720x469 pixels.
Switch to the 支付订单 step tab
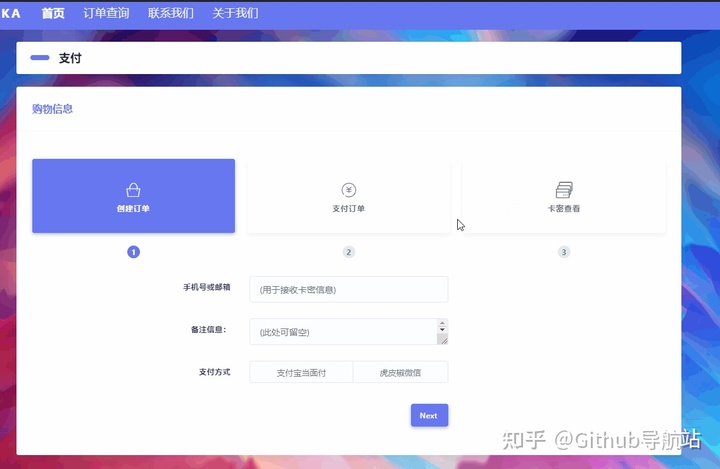coord(349,196)
